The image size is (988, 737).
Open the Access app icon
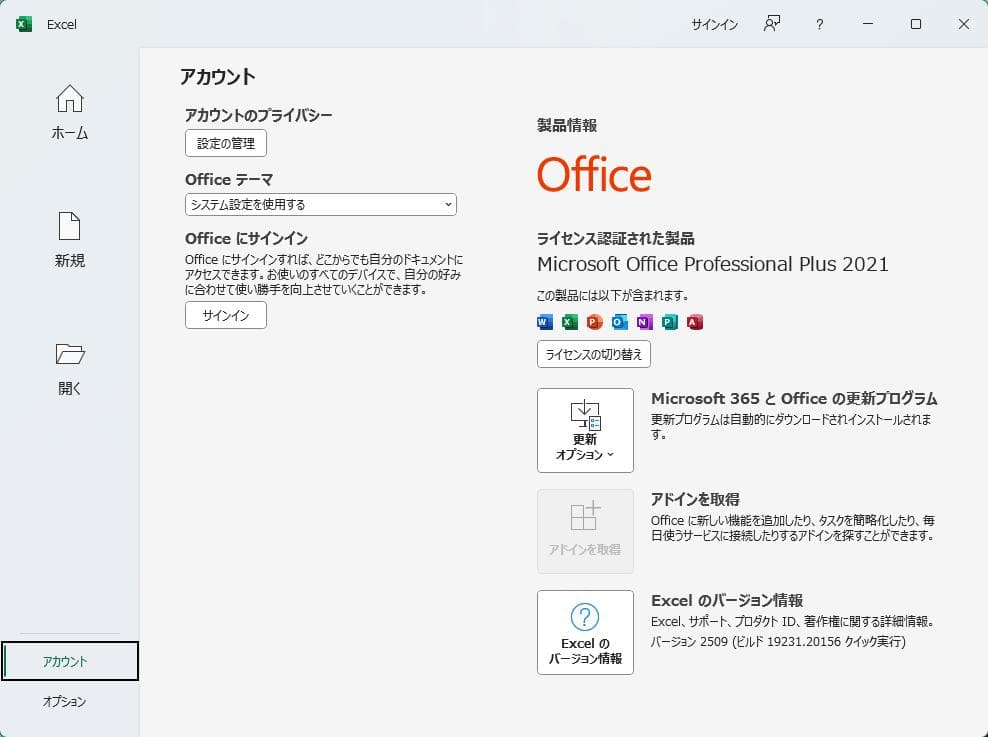(x=694, y=322)
